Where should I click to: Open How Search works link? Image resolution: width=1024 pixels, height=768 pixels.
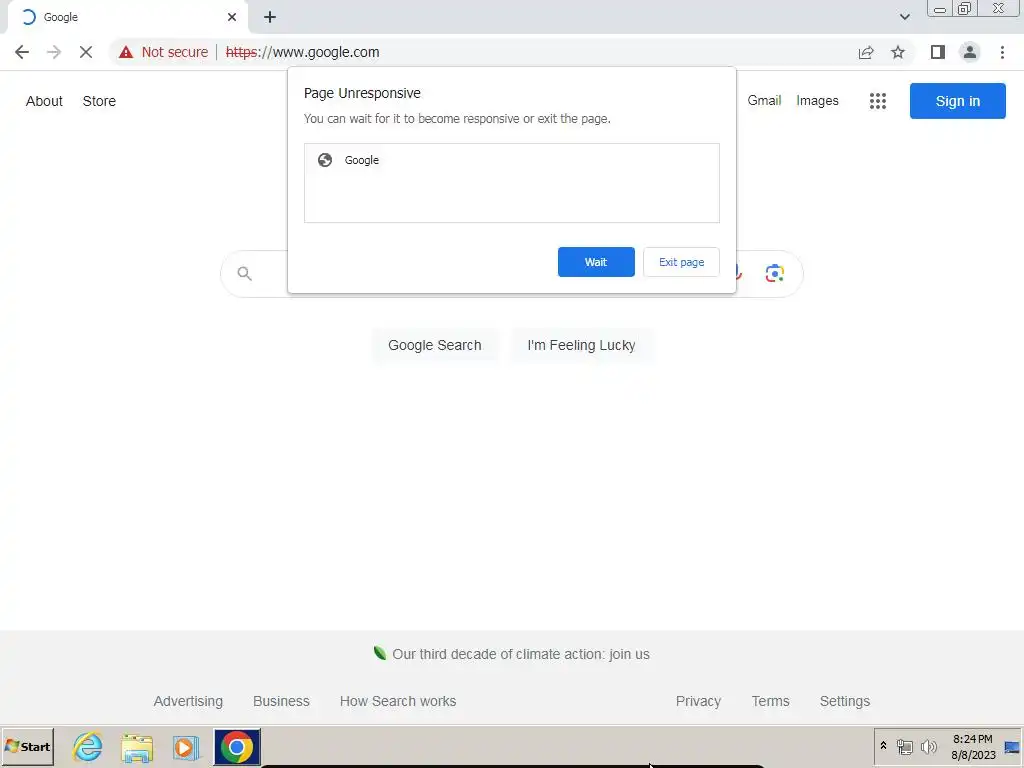pyautogui.click(x=398, y=701)
